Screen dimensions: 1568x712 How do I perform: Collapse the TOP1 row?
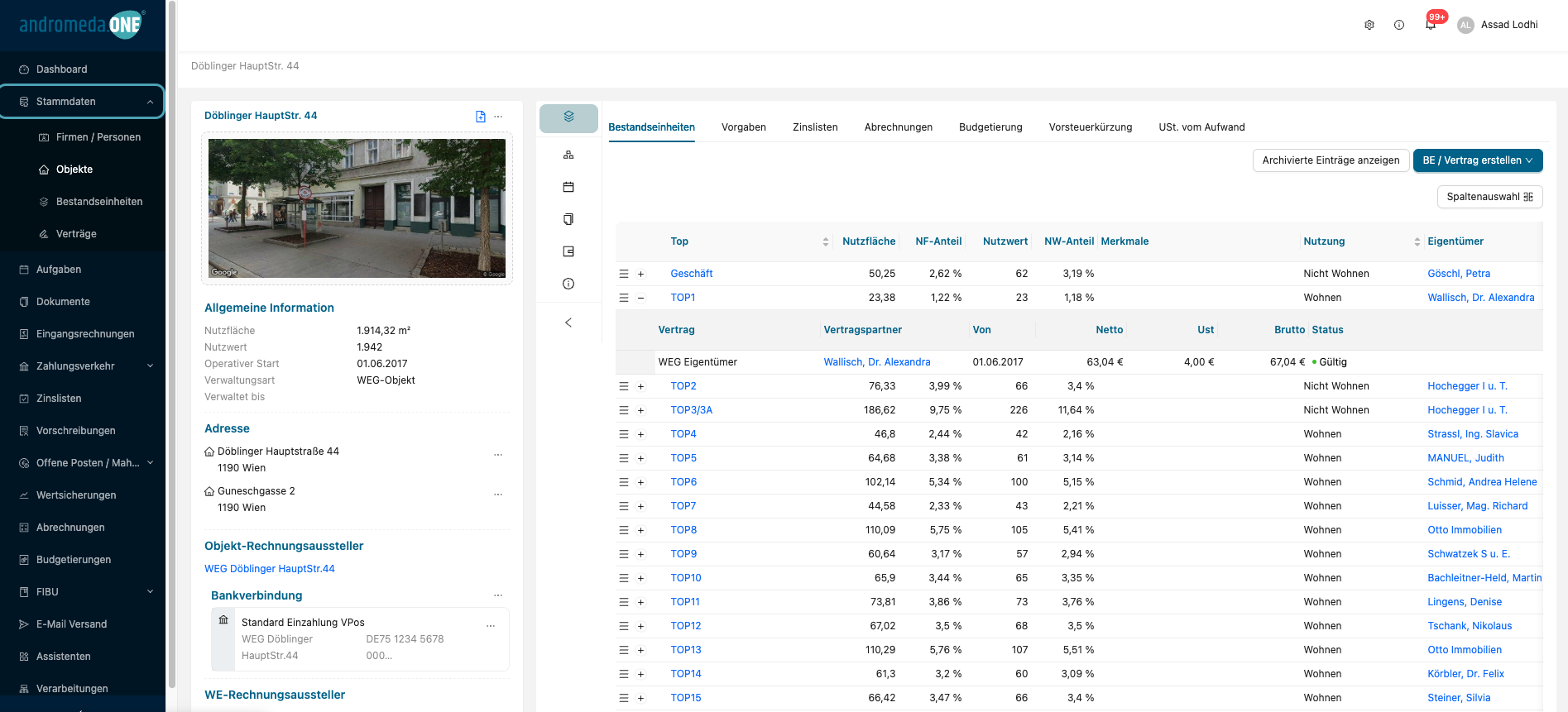pyautogui.click(x=640, y=298)
